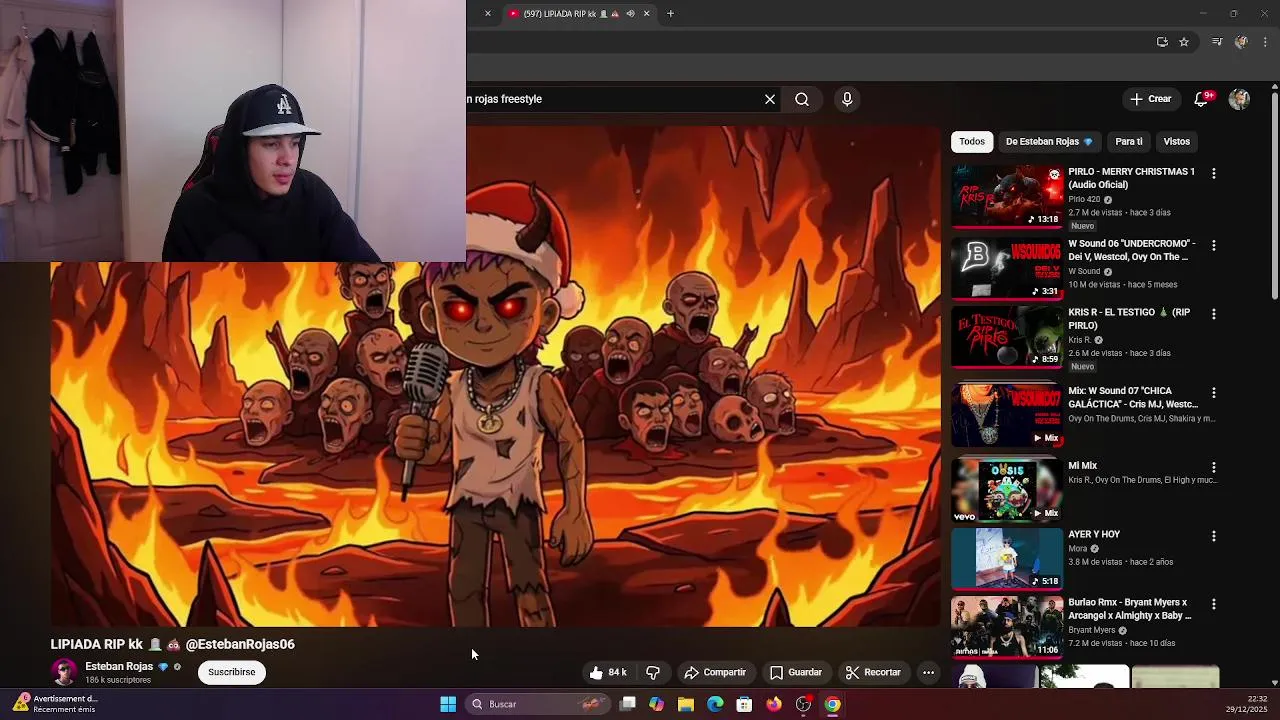1280x720 pixels.
Task: Click Windows taskbar Buscar search box
Action: [538, 704]
